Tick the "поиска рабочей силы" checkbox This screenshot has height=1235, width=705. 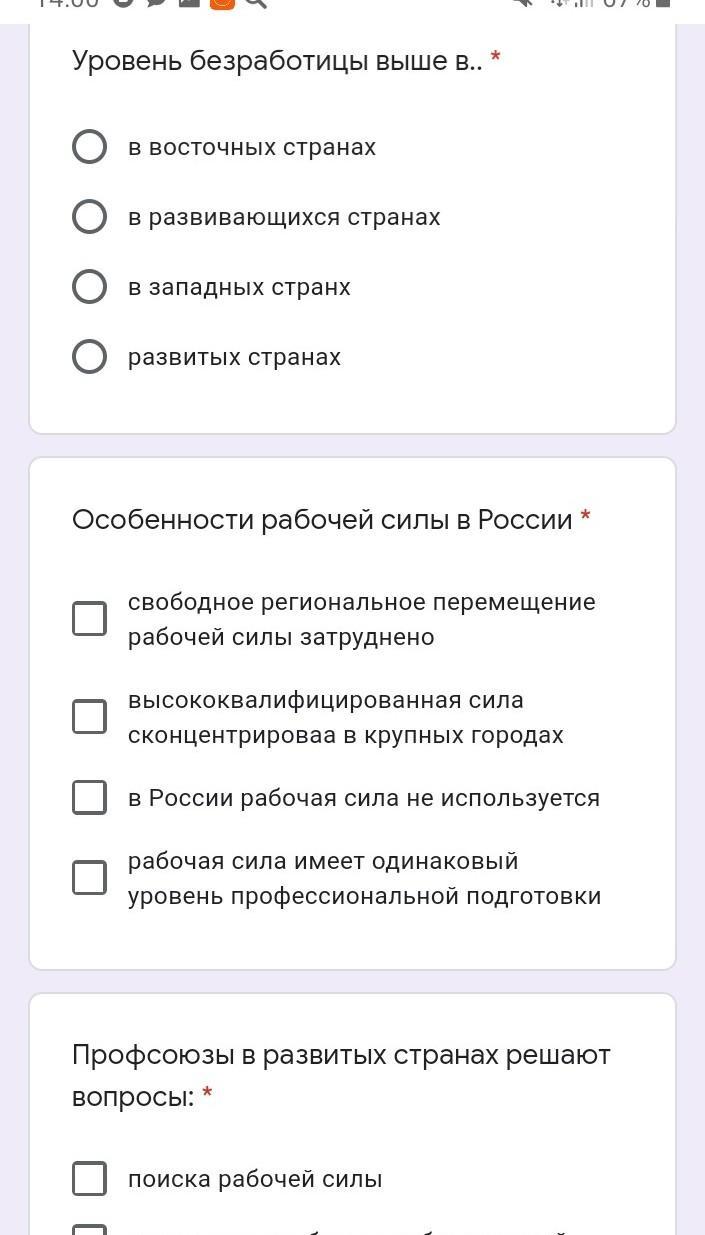click(90, 1179)
